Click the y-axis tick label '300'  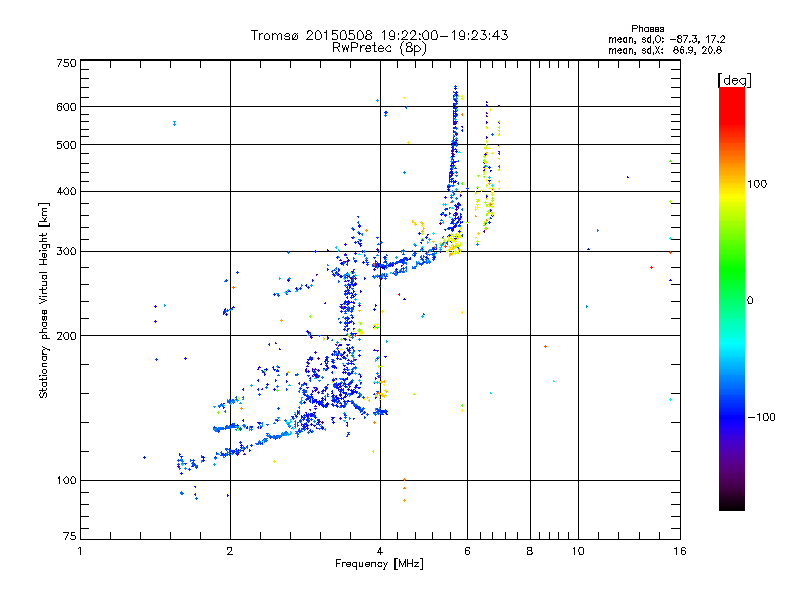pos(67,252)
